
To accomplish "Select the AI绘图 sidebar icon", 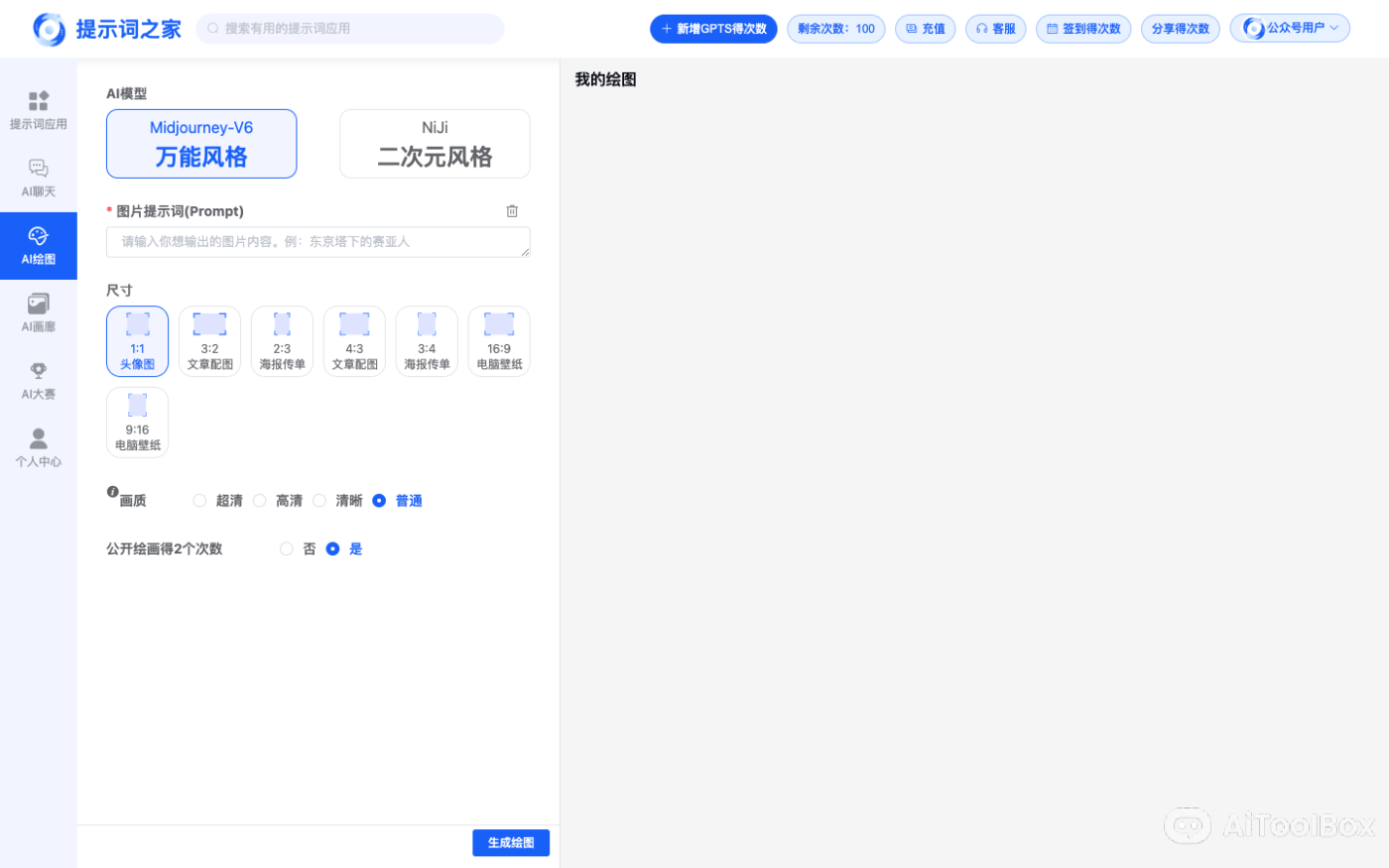I will pyautogui.click(x=38, y=245).
